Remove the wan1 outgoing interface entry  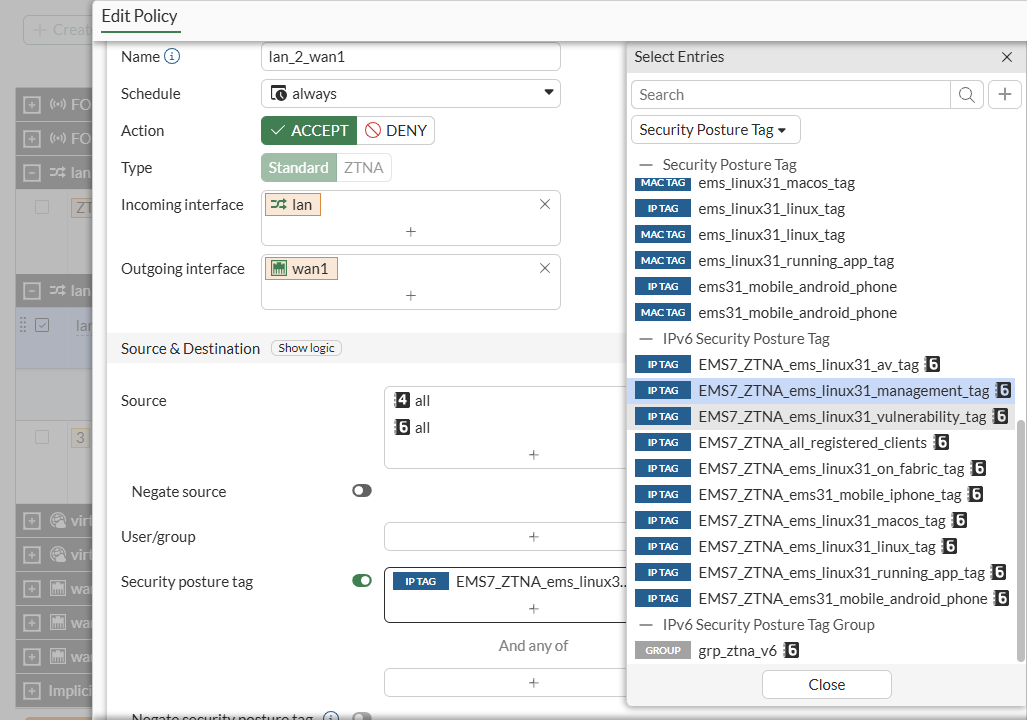point(545,268)
